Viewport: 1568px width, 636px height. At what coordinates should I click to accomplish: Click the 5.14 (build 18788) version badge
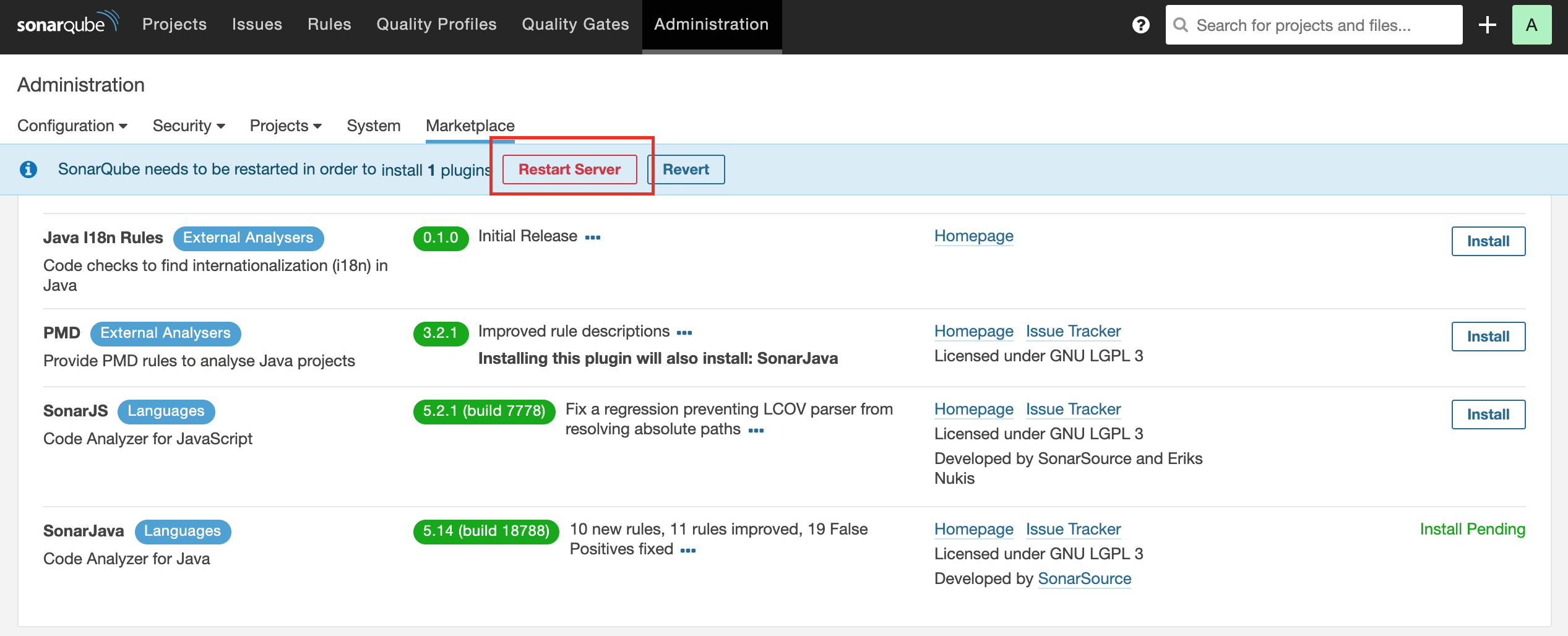[486, 531]
